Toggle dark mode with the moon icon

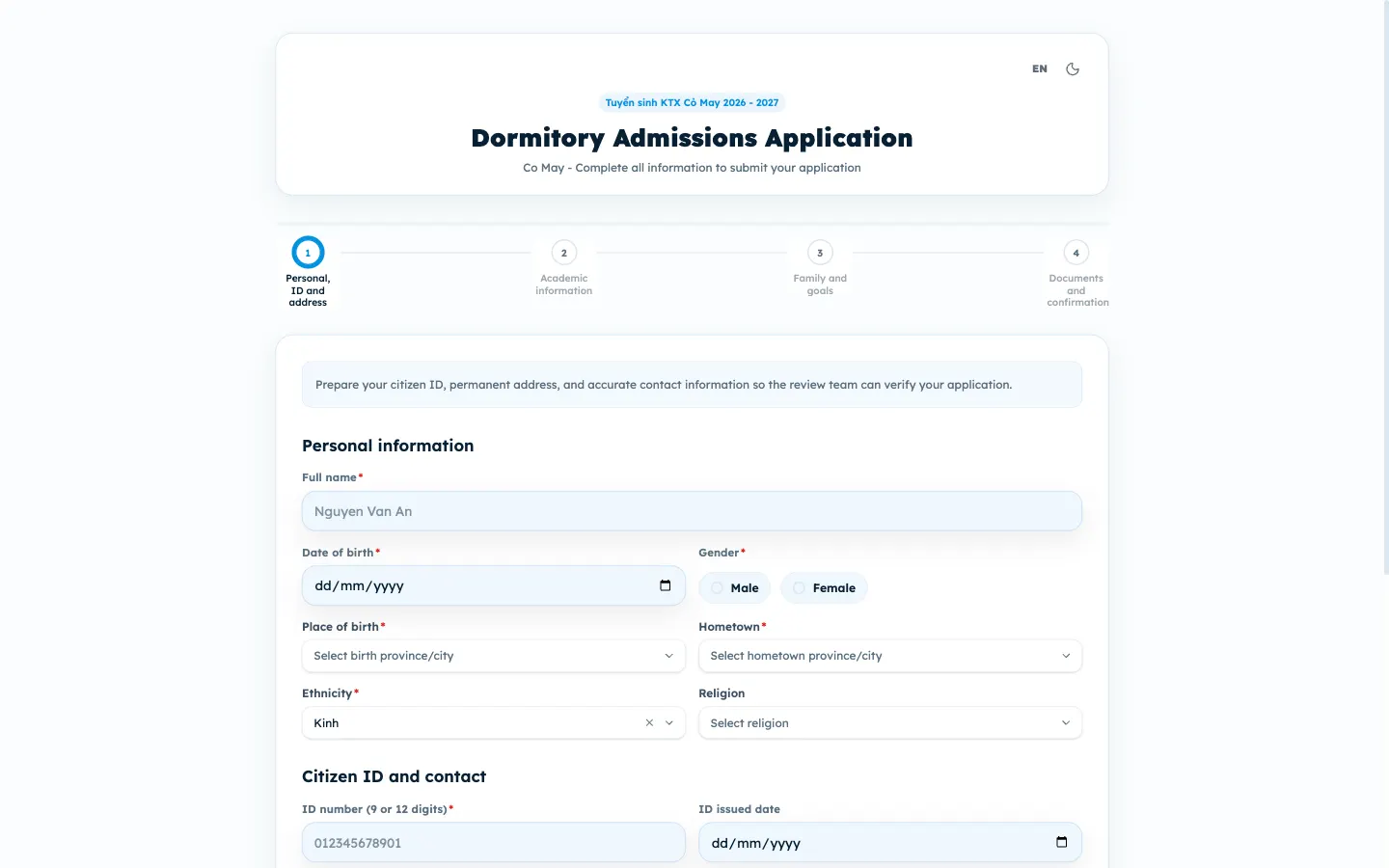(1073, 69)
